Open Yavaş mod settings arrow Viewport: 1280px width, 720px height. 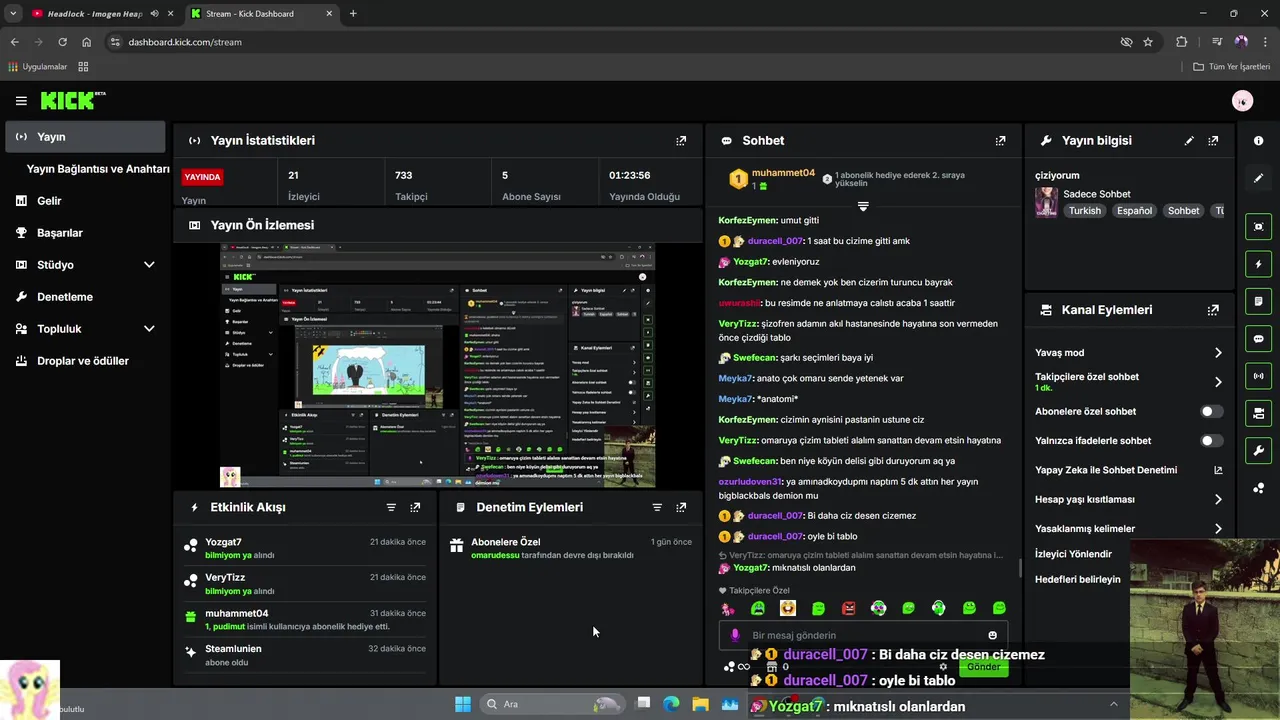pos(1218,353)
